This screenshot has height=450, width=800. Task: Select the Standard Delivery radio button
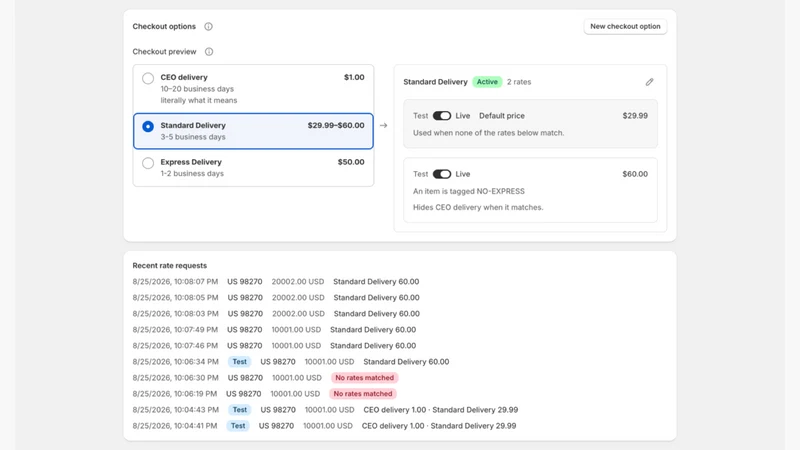click(148, 126)
